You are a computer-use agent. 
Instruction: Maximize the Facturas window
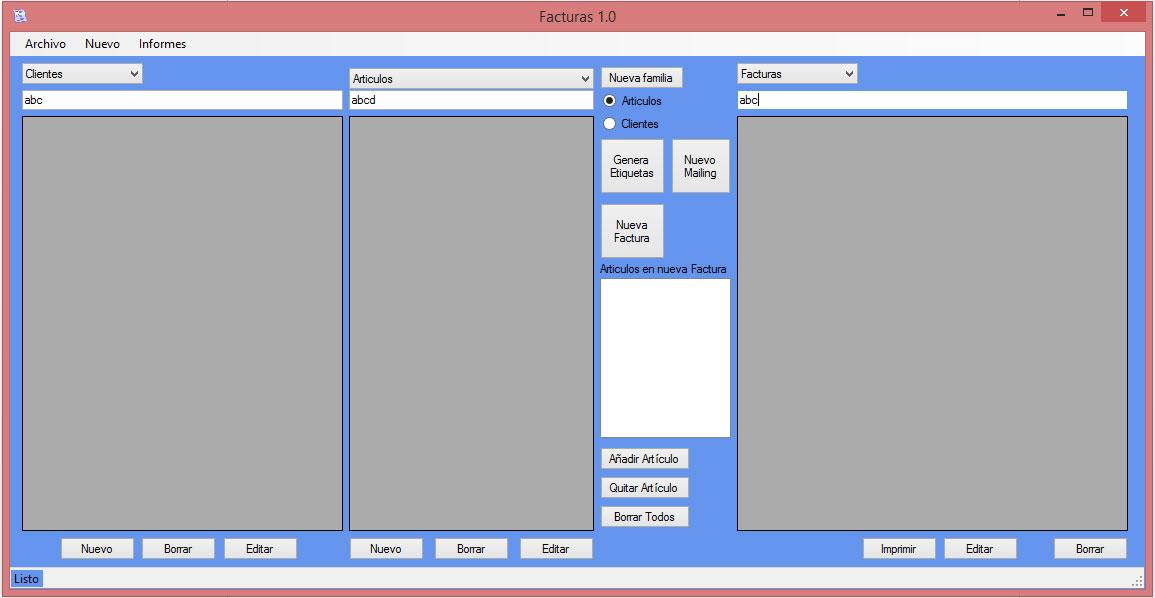[x=1087, y=13]
